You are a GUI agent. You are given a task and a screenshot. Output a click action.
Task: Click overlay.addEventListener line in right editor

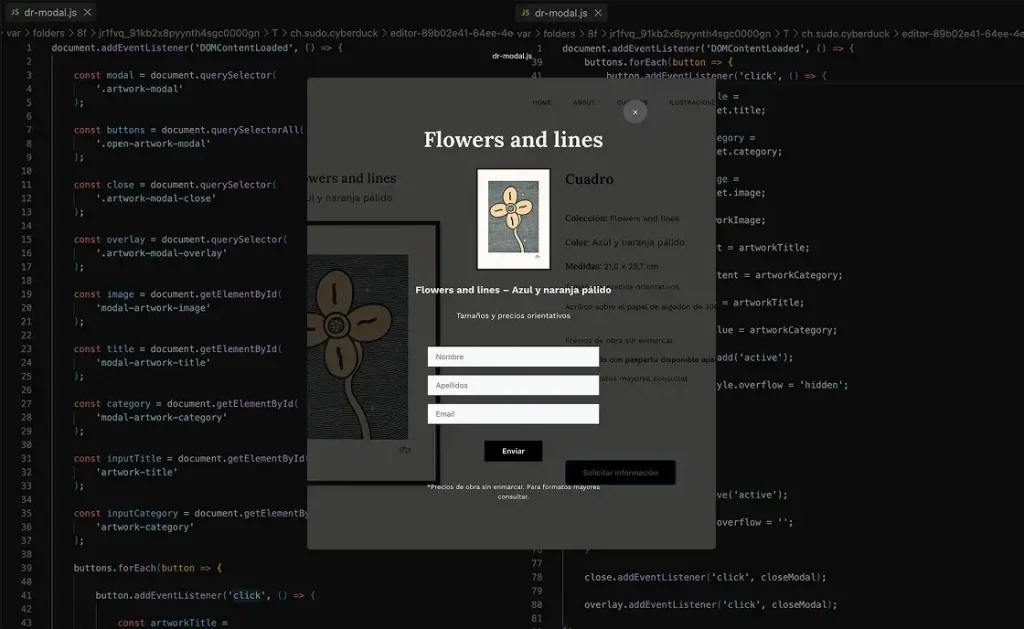tap(711, 604)
